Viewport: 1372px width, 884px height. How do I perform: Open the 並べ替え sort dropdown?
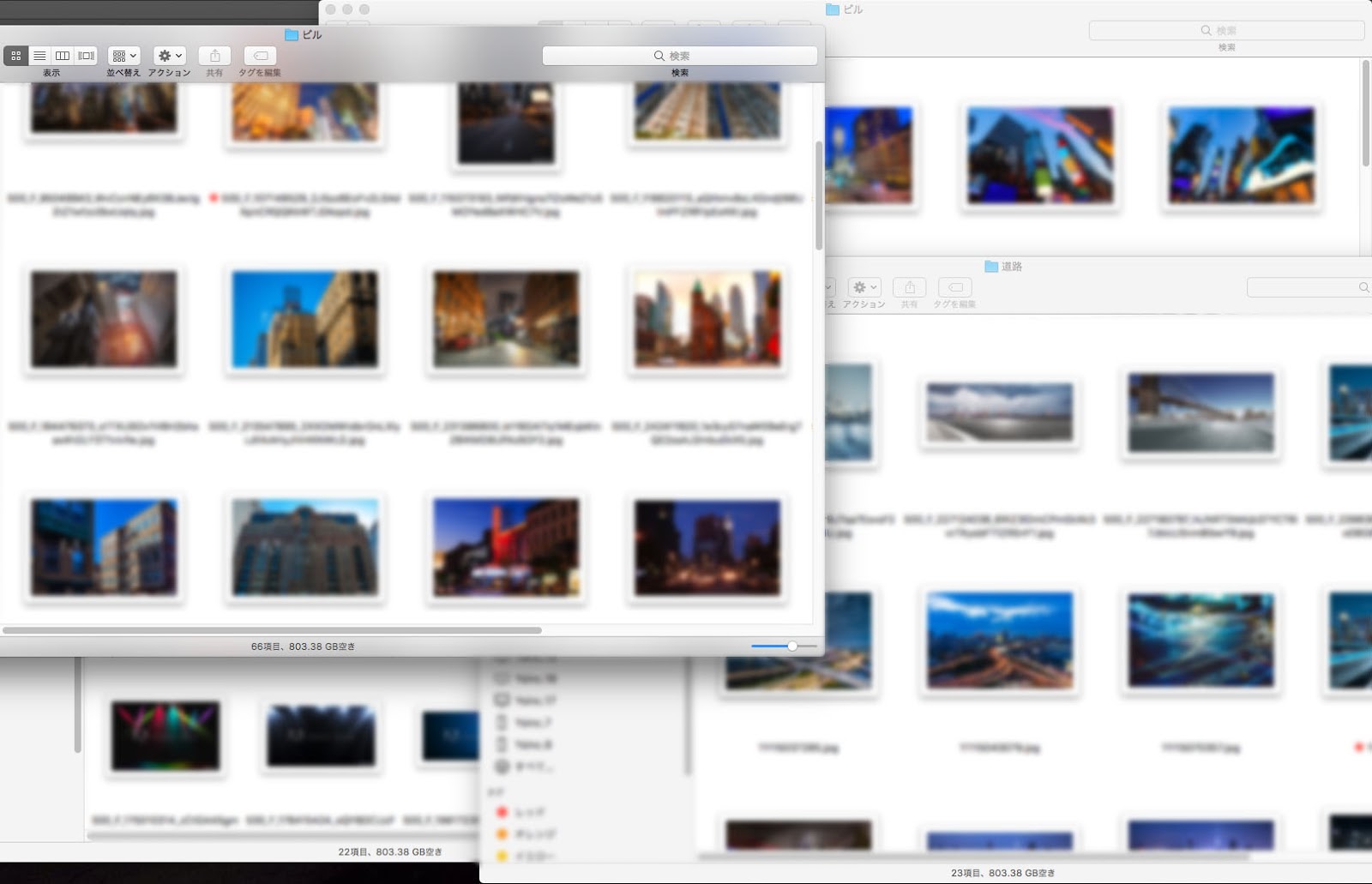[x=123, y=56]
